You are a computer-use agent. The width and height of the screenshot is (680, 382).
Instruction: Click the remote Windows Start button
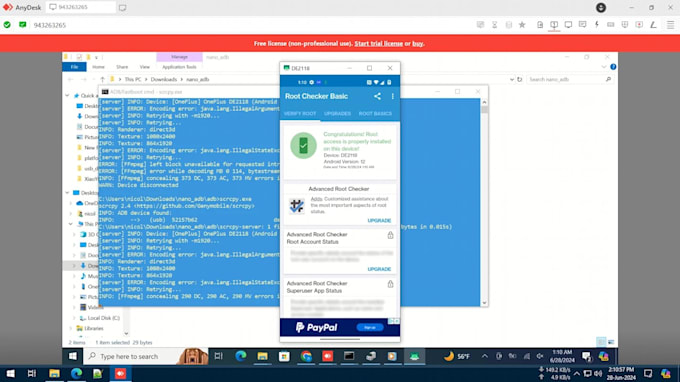click(72, 356)
